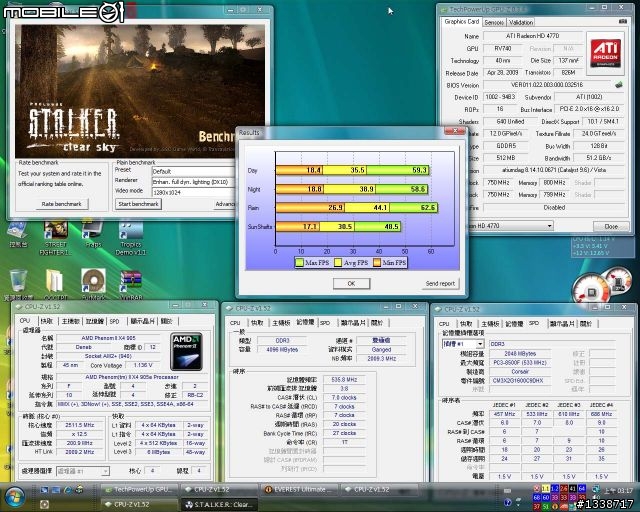The height and width of the screenshot is (512, 640).
Task: Open the STREET FIGHTER desktop shortcut
Action: click(56, 237)
